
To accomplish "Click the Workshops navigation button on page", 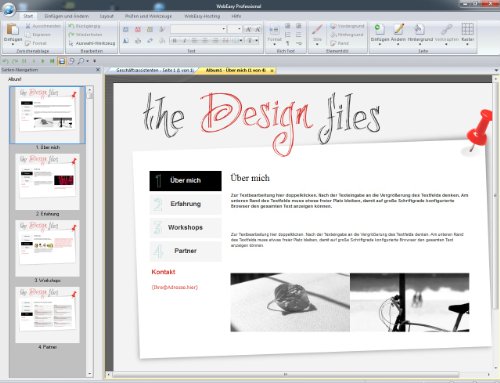I will [x=185, y=228].
